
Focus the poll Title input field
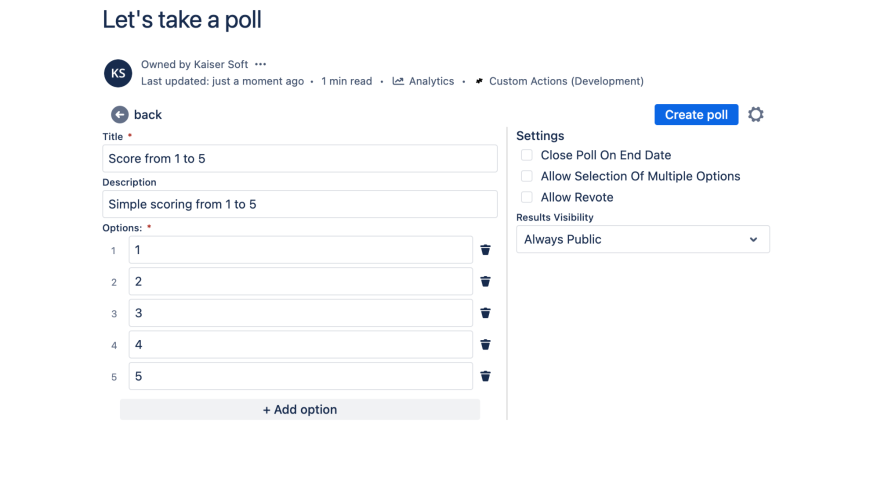pyautogui.click(x=300, y=159)
